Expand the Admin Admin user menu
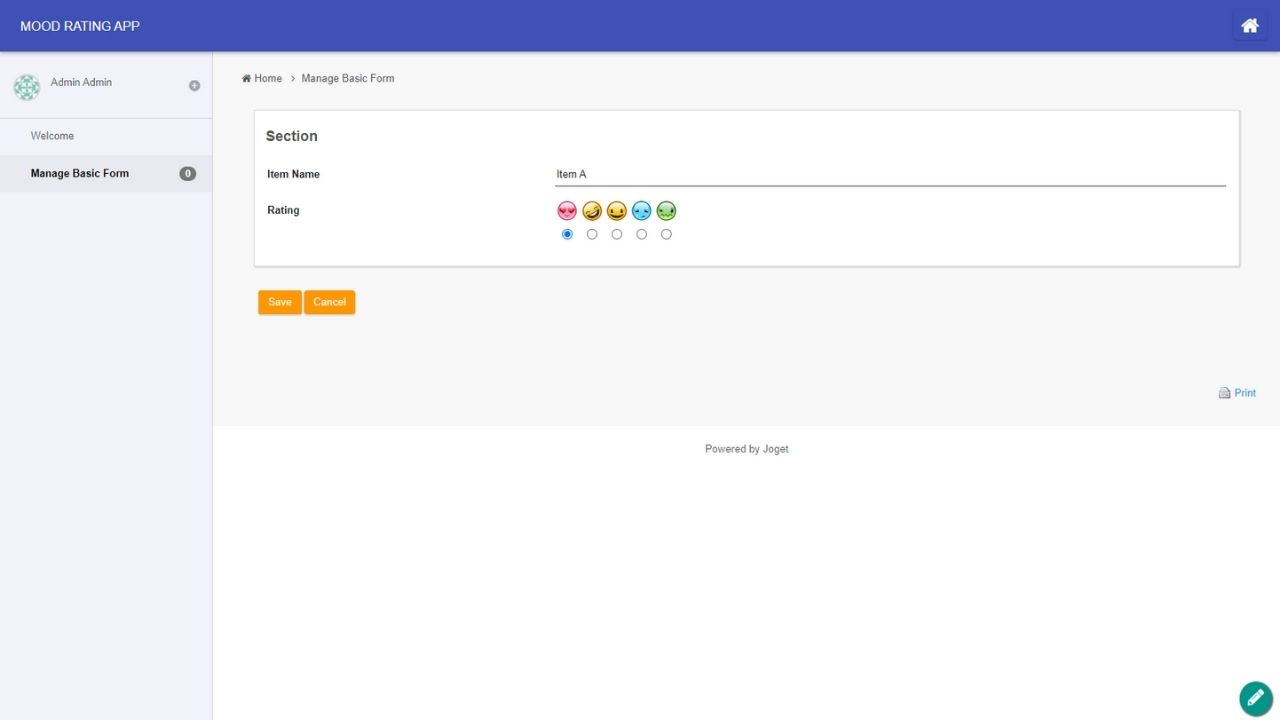 (194, 86)
